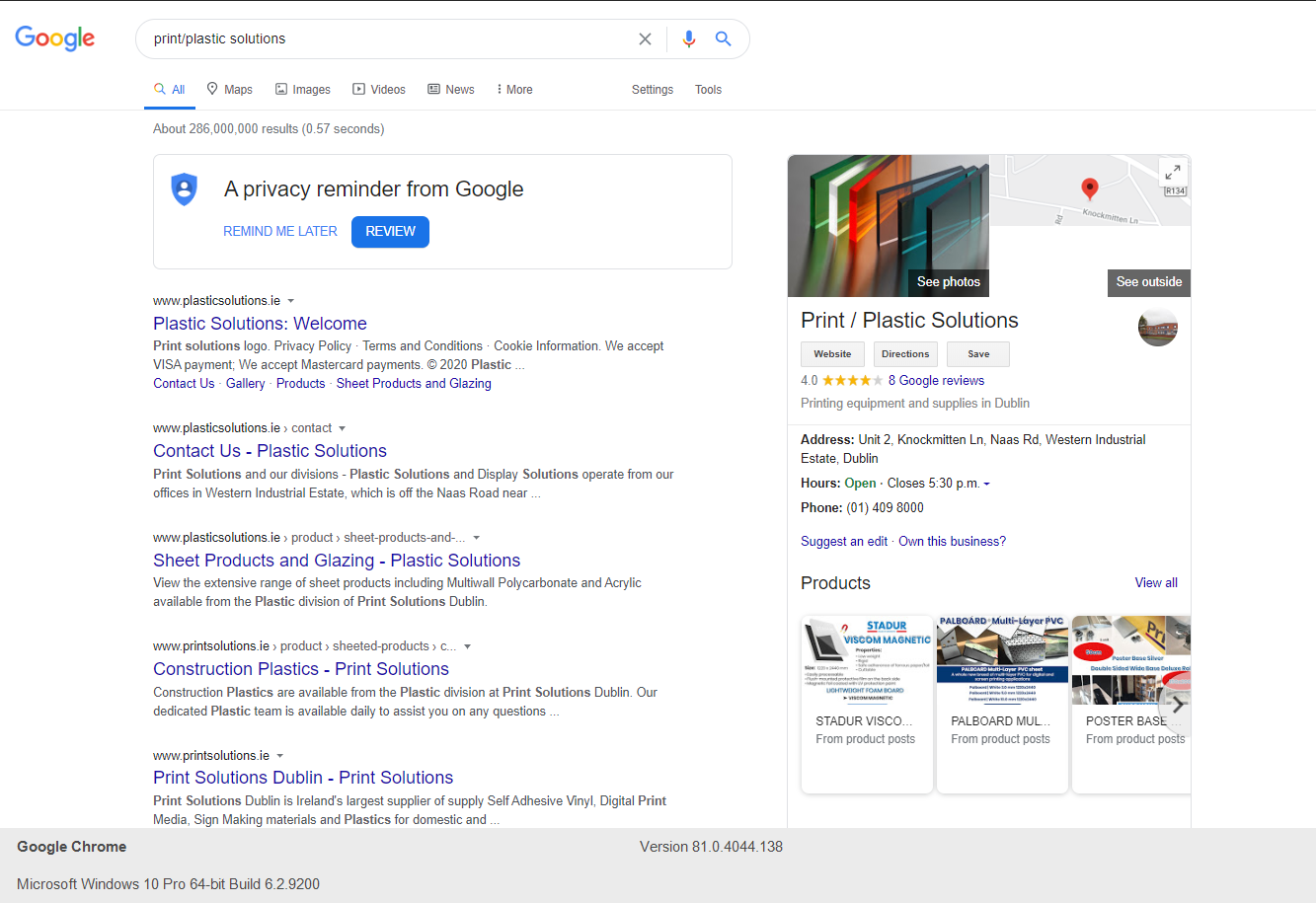
Task: Expand dropdown arrow beside www.printsolutions.ie
Action: (280, 756)
